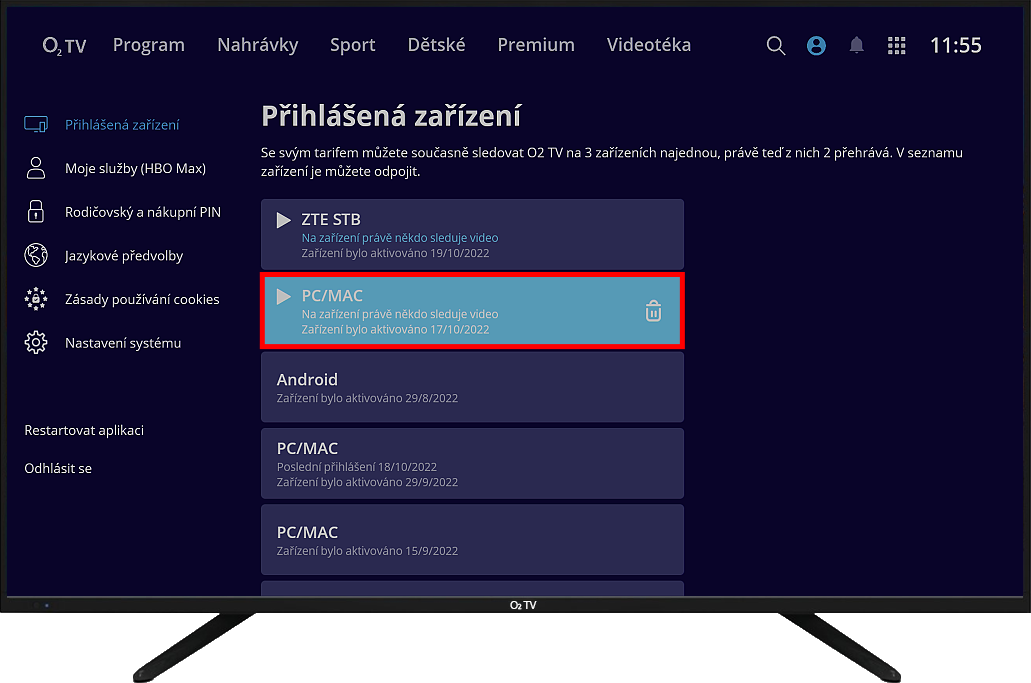The height and width of the screenshot is (683, 1031).
Task: Select the Premium tab
Action: click(536, 45)
